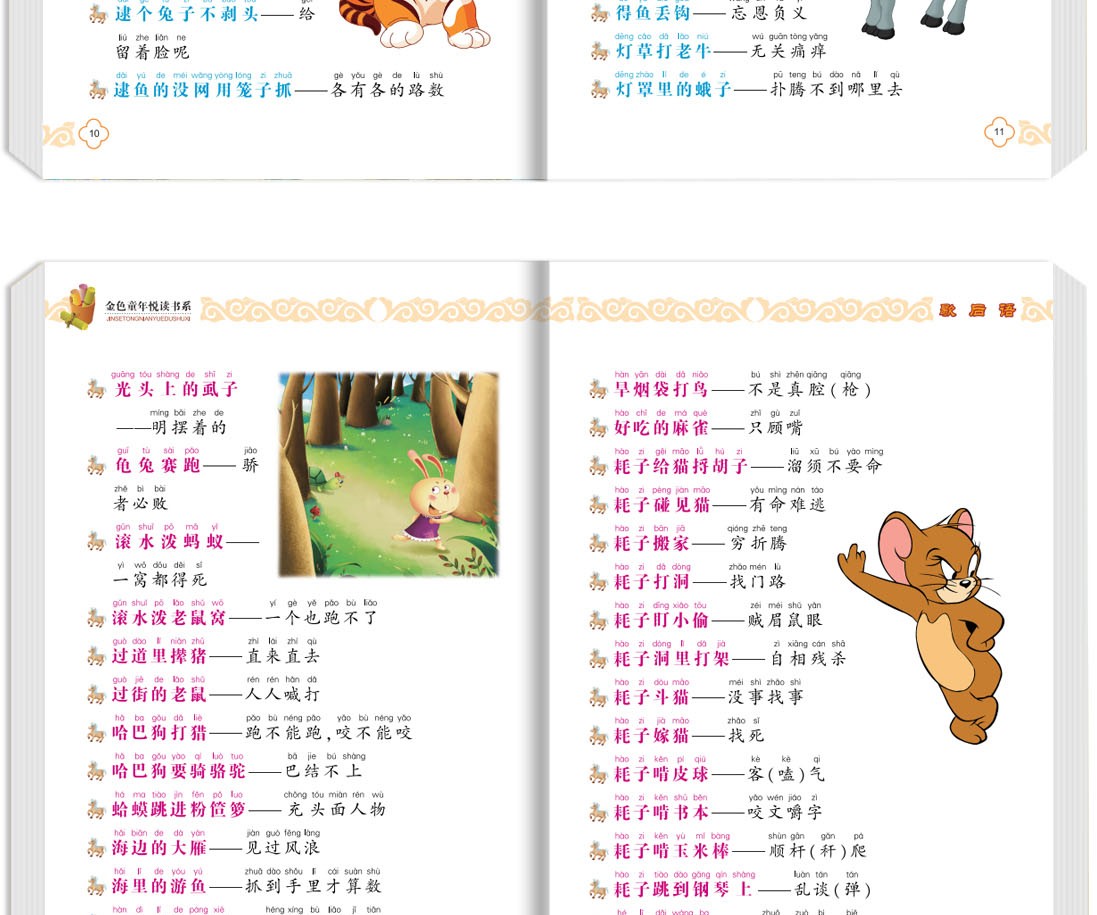Click the answer text 穷折腾
The image size is (1097, 915).
758,543
